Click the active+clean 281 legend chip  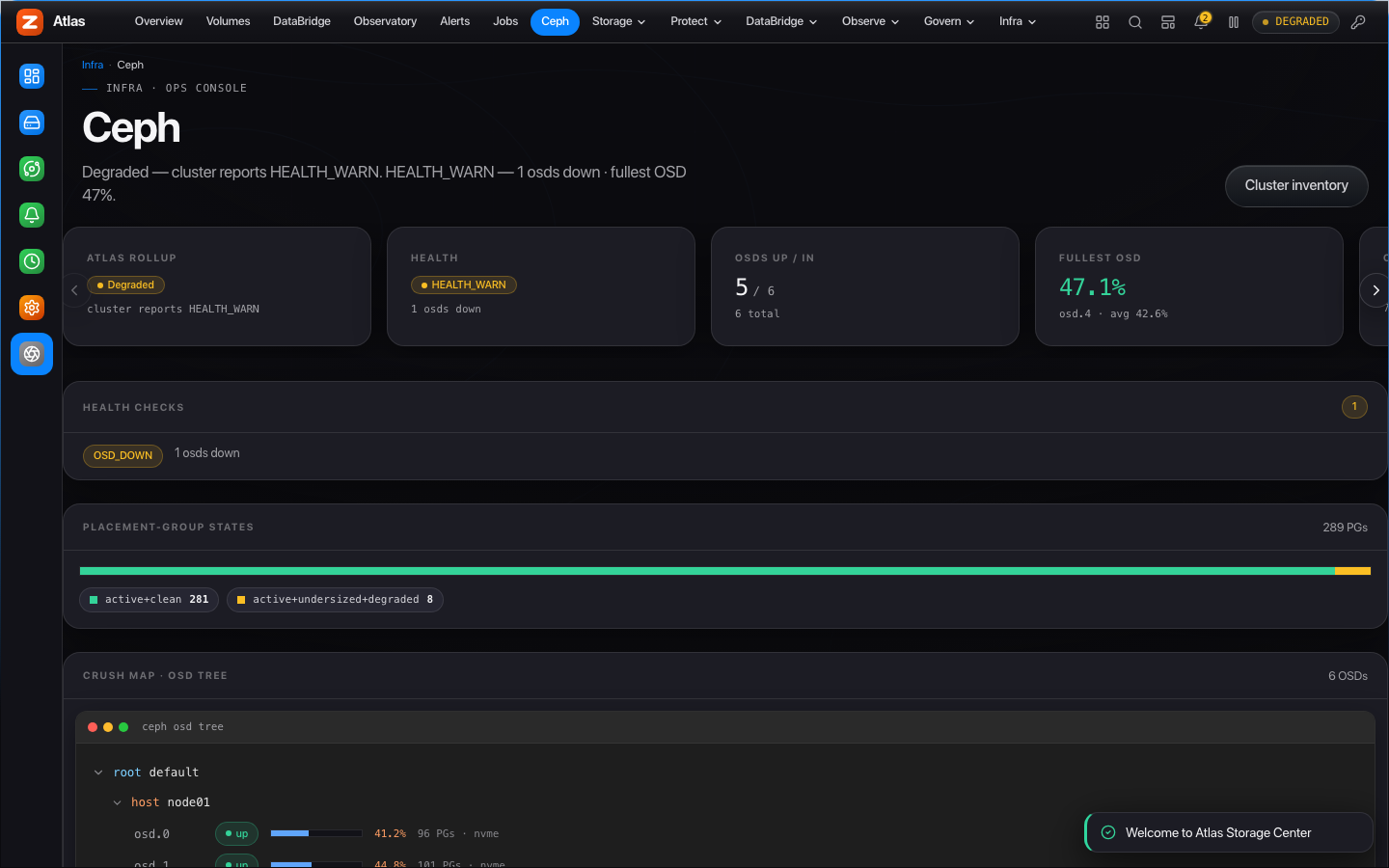[150, 600]
